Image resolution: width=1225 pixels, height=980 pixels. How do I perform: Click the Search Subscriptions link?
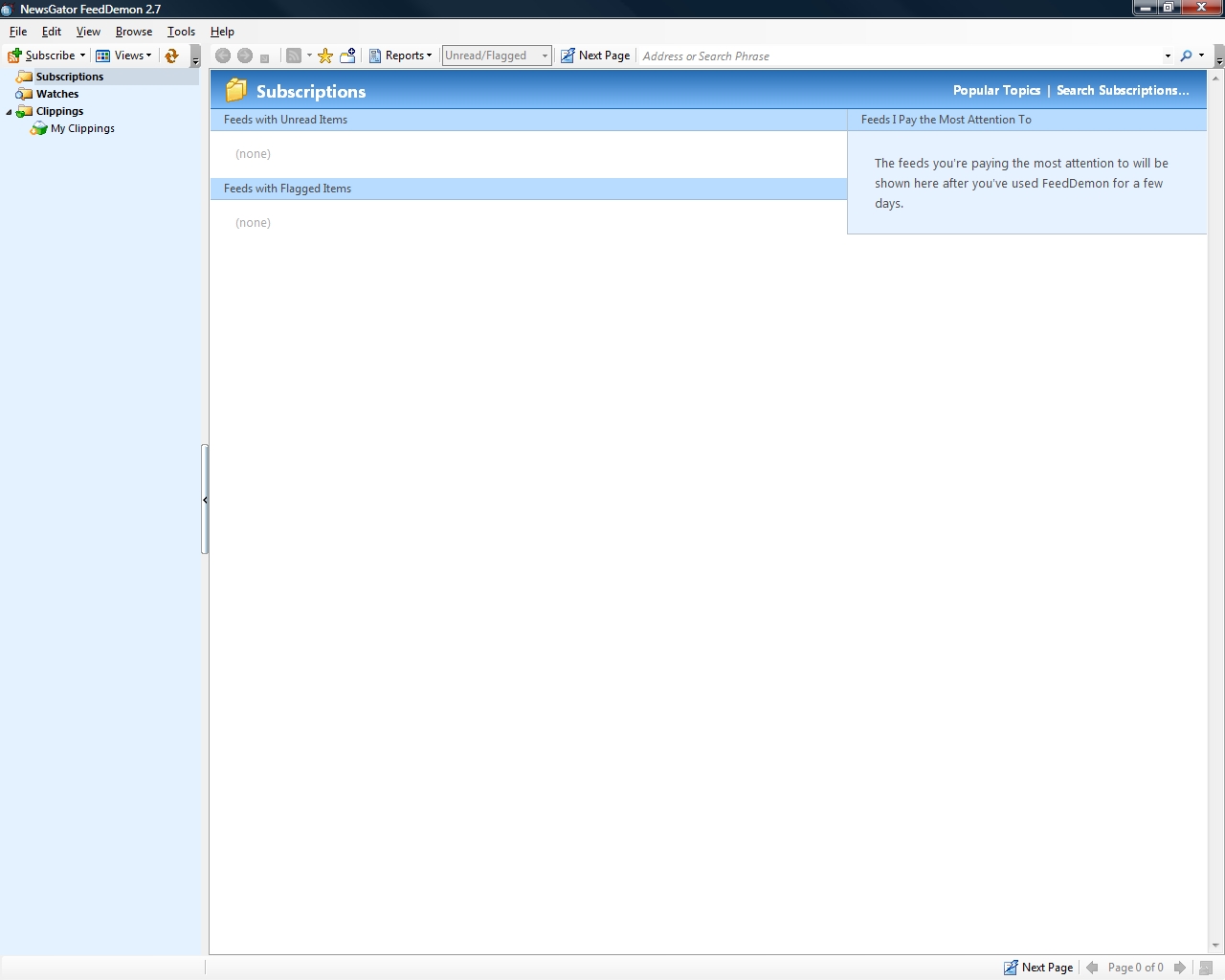(1123, 90)
